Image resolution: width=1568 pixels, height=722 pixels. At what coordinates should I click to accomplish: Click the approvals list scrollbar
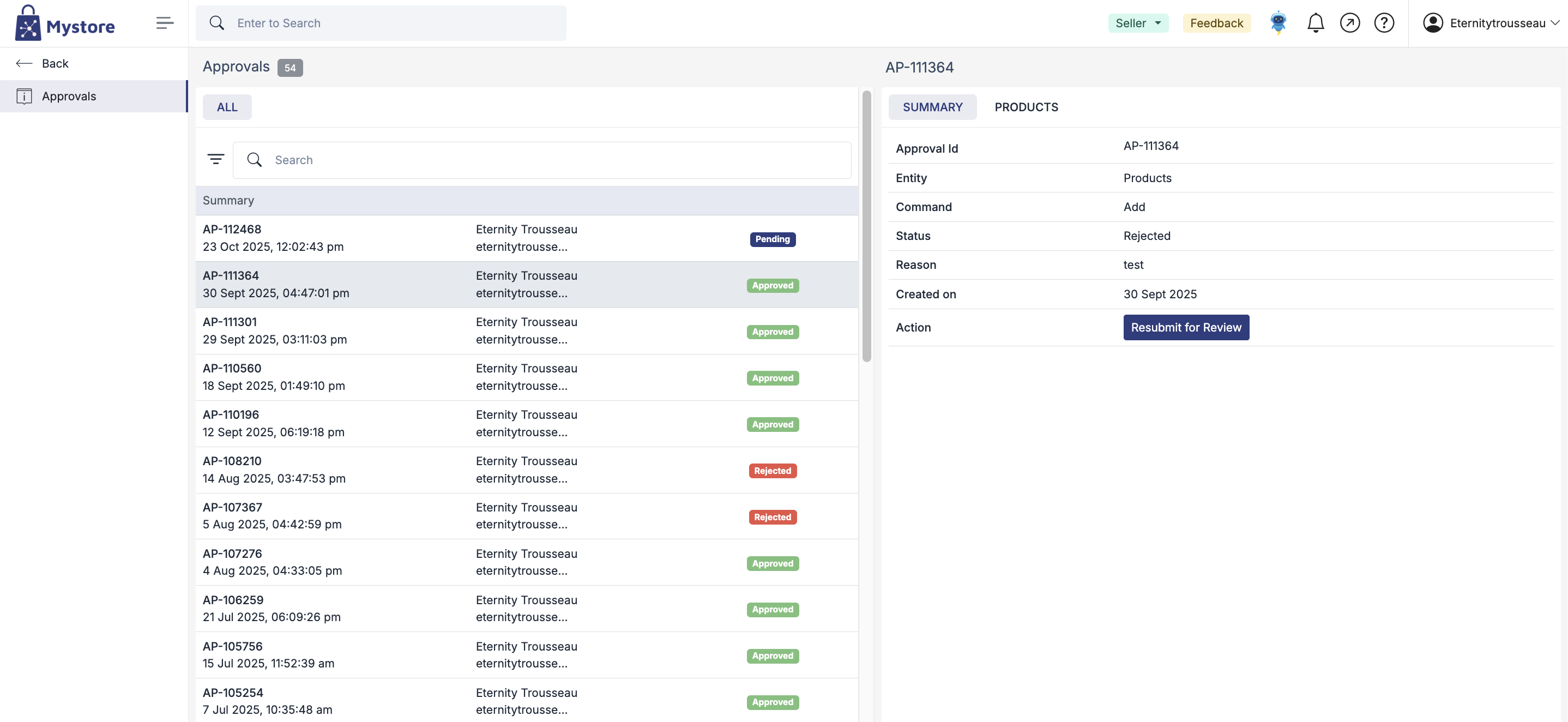(x=866, y=225)
